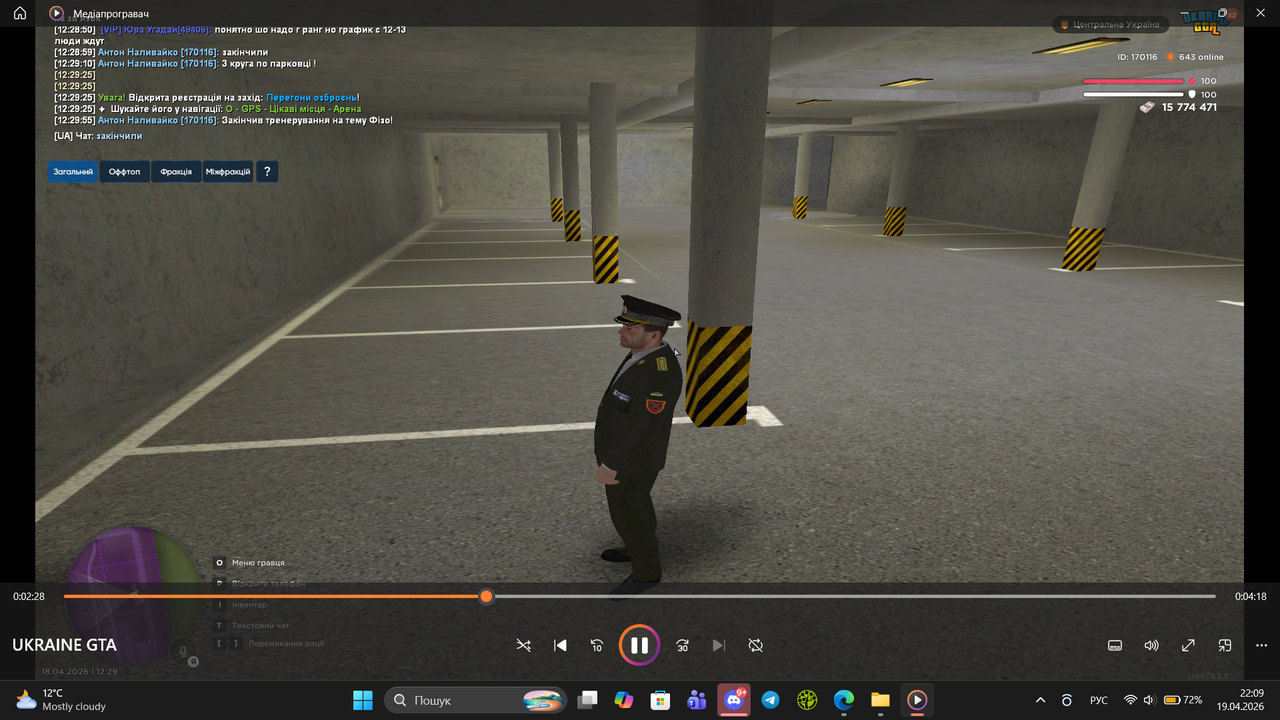The image size is (1280, 720).
Task: Skip back 10 seconds
Action: [x=597, y=645]
